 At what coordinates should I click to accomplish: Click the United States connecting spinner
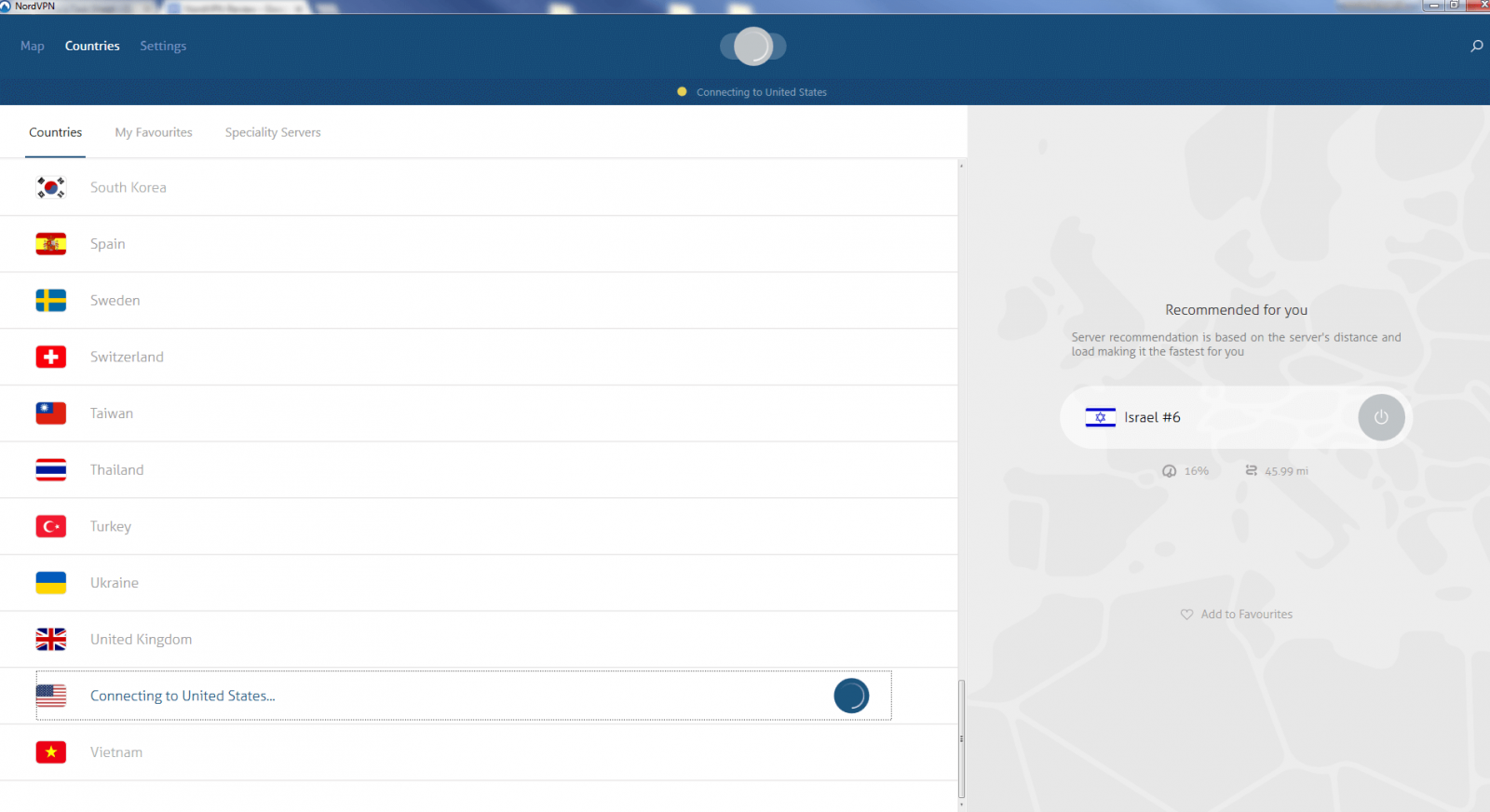(851, 696)
